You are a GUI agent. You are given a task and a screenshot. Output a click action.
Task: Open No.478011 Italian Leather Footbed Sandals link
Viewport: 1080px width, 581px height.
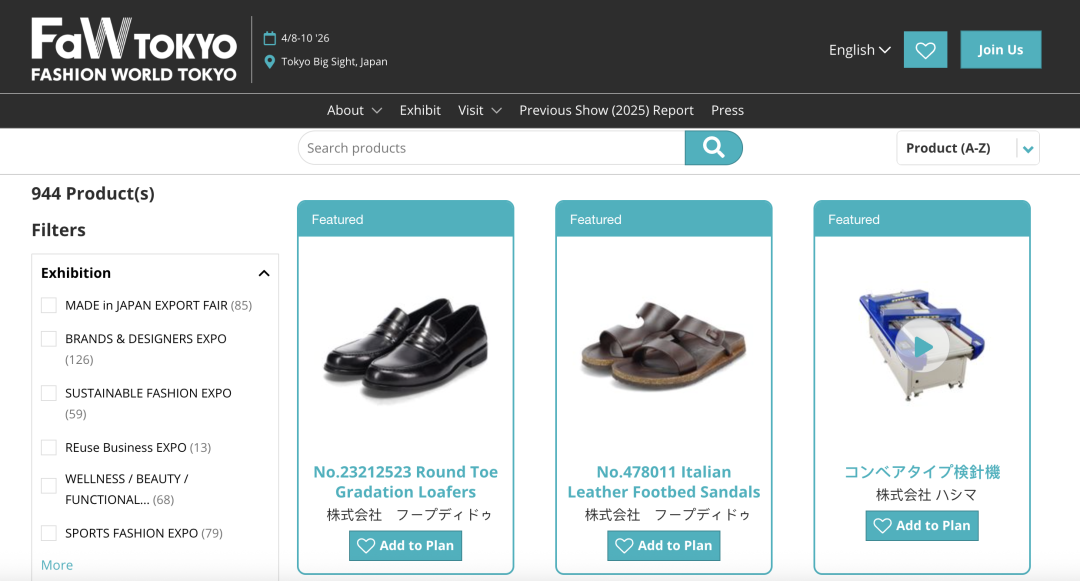pos(664,482)
